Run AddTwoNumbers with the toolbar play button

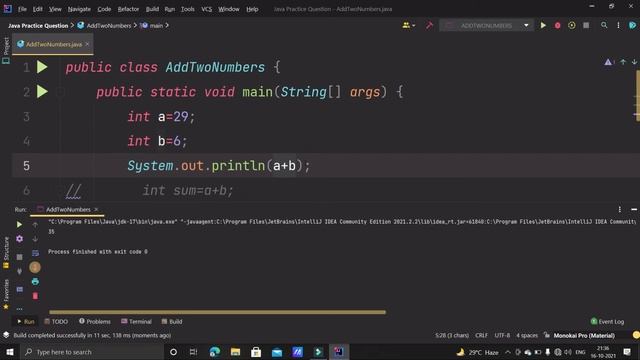(x=543, y=25)
